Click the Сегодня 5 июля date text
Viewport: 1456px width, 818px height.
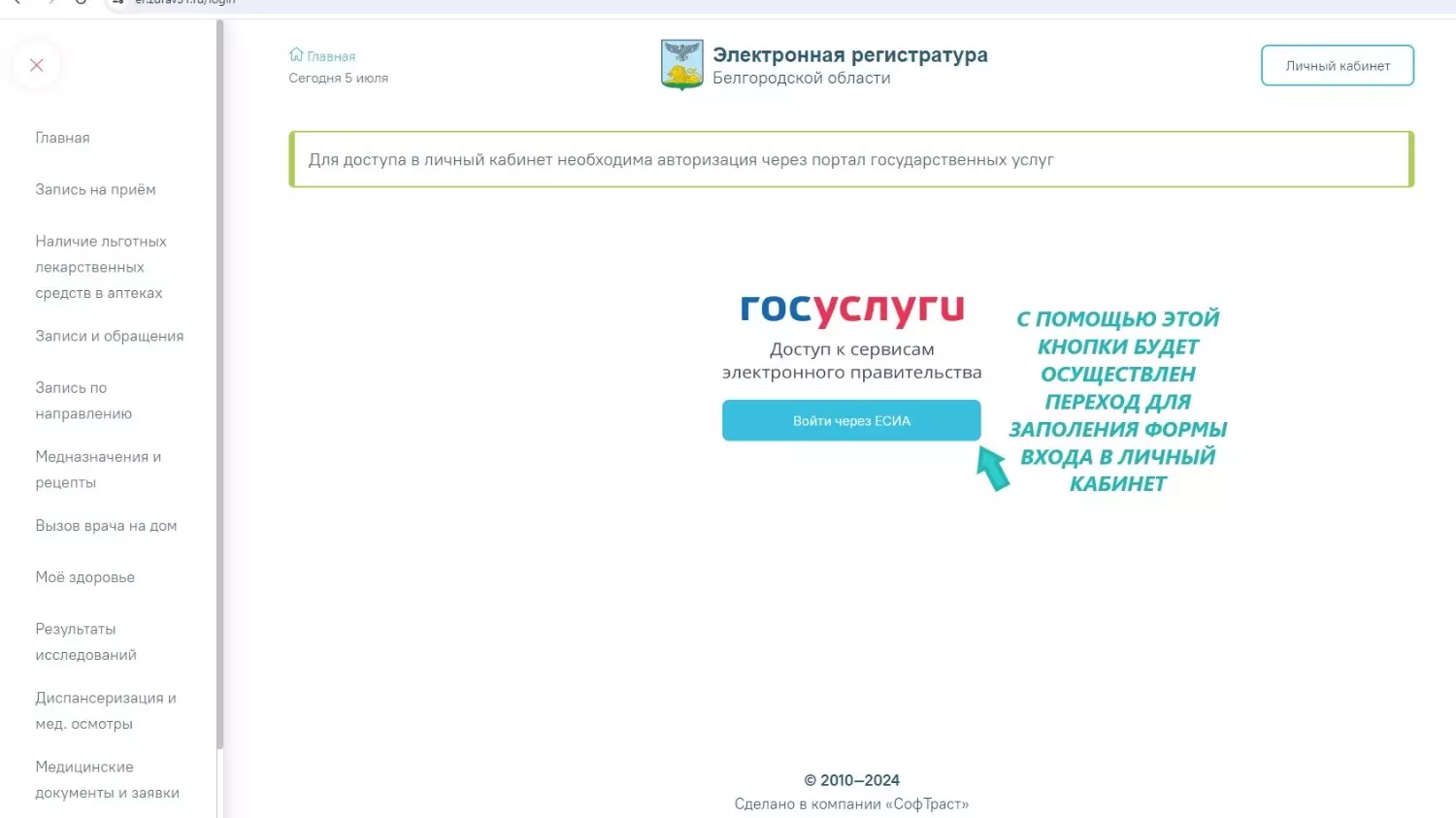pos(339,79)
